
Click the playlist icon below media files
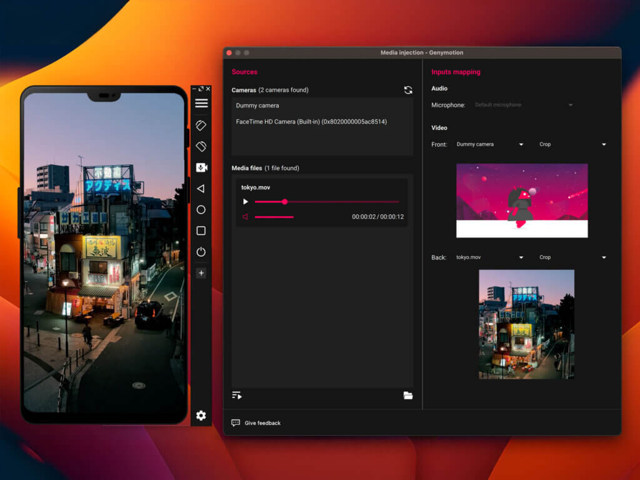tap(237, 395)
